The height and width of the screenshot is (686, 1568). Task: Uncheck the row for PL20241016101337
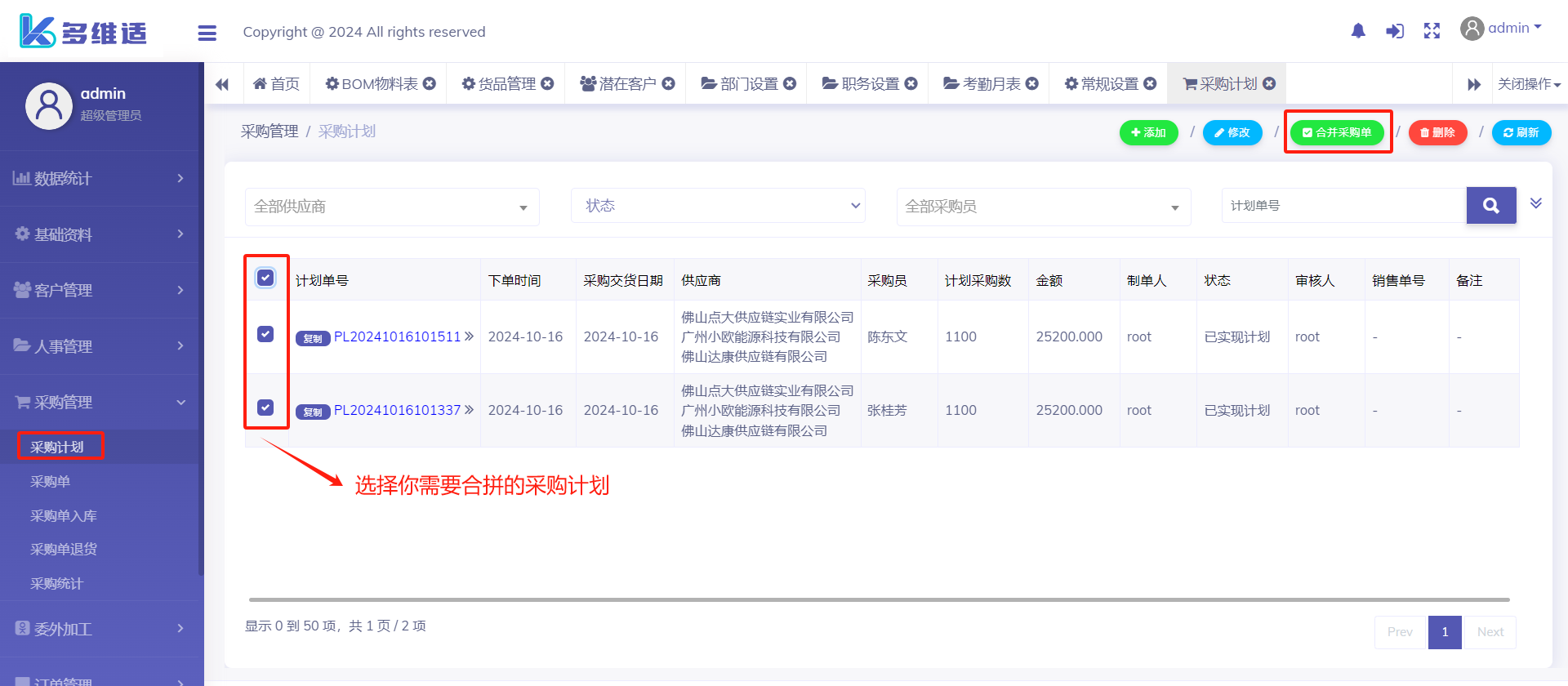[x=265, y=408]
